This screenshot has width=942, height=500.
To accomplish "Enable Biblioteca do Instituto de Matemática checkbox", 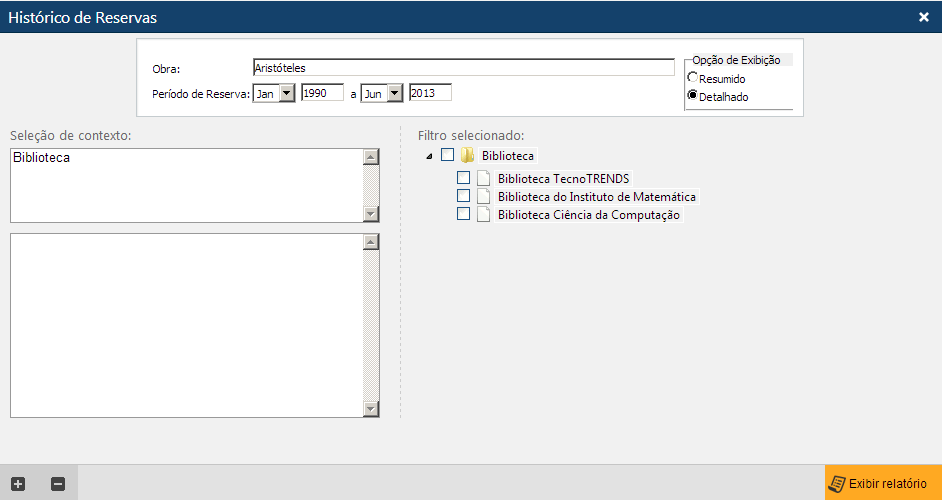I will pyautogui.click(x=463, y=196).
